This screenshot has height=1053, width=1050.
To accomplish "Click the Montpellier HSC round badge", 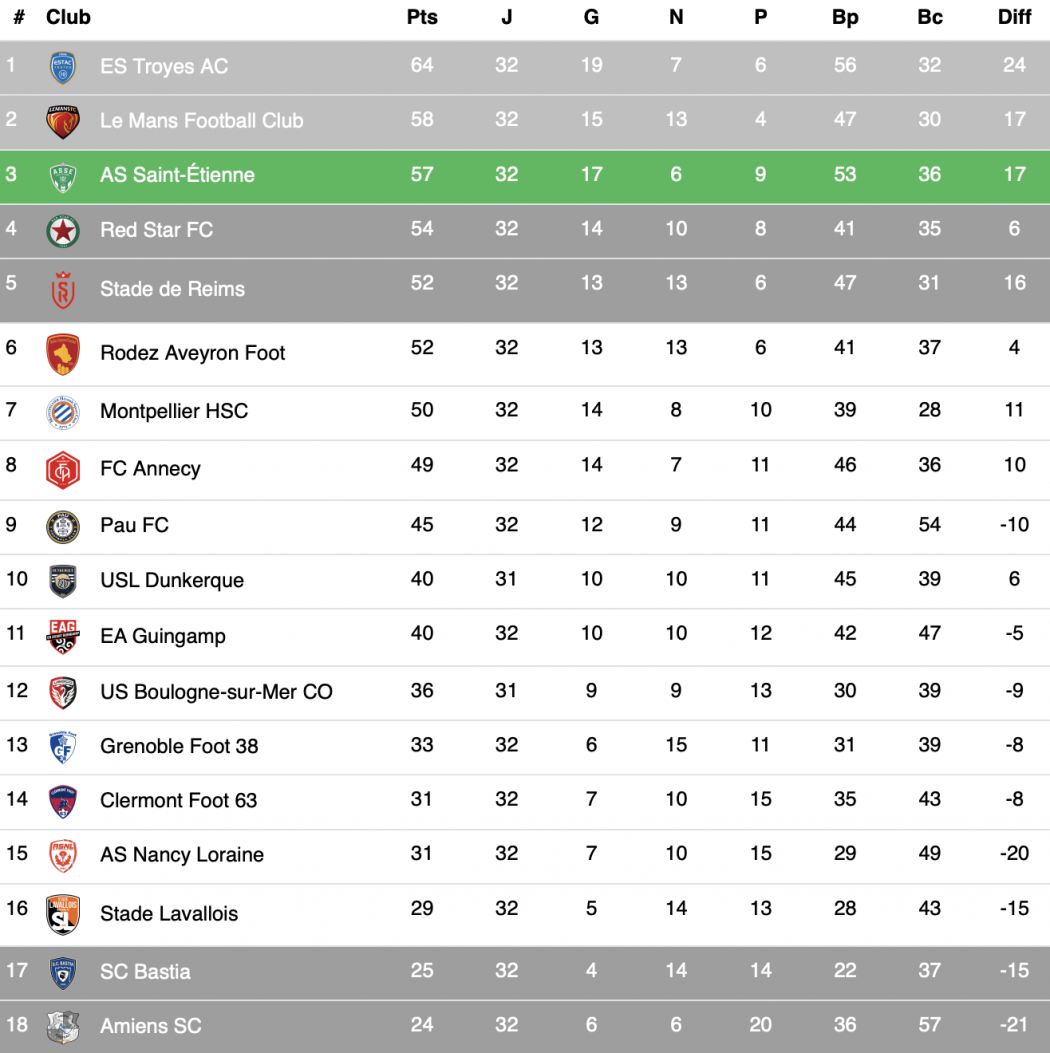I will [63, 412].
